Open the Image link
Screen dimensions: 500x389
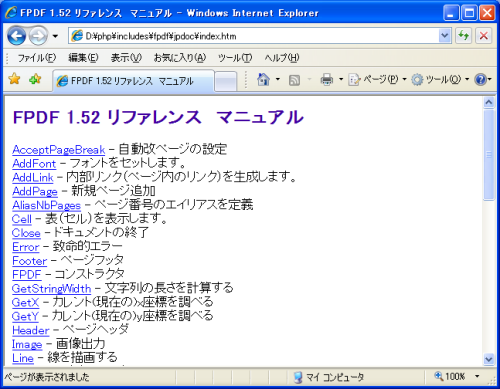(x=27, y=344)
